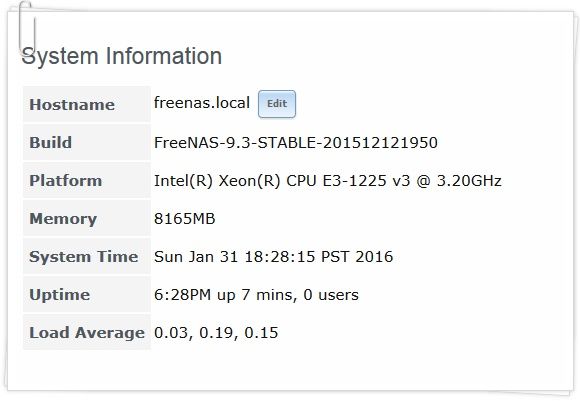The image size is (580, 401).
Task: Select the Intel Xeon CPU platform text
Action: [x=328, y=181]
